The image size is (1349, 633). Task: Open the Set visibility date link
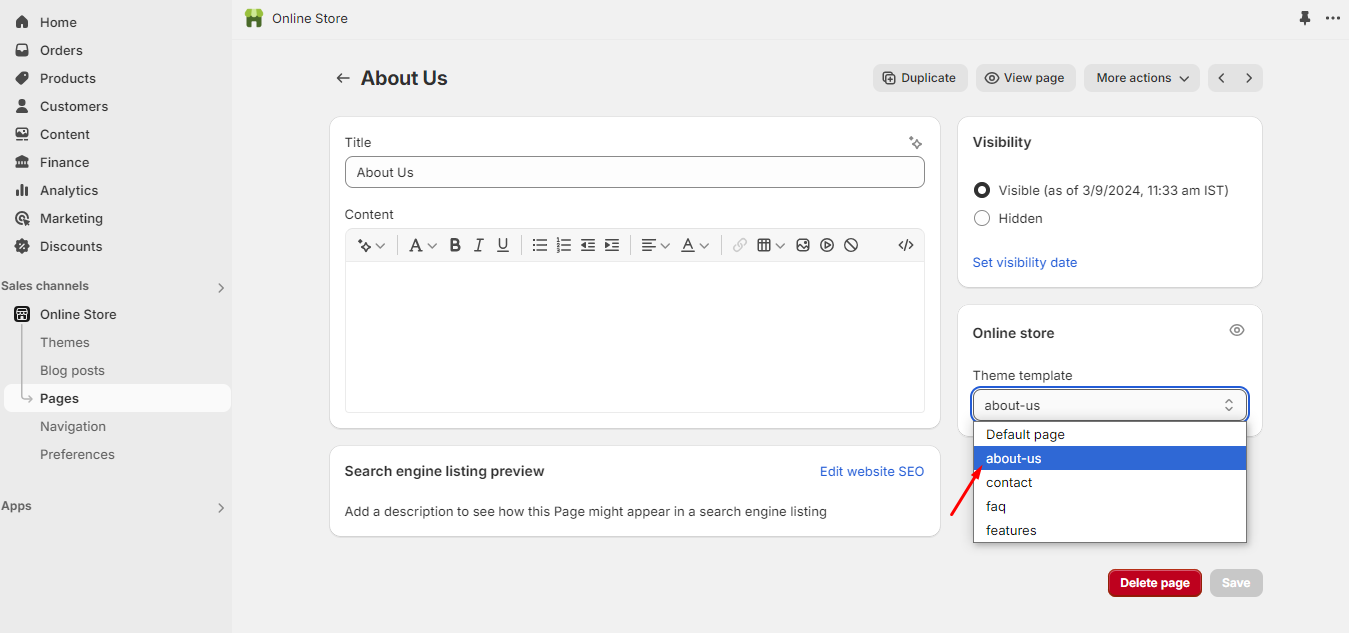click(x=1025, y=262)
